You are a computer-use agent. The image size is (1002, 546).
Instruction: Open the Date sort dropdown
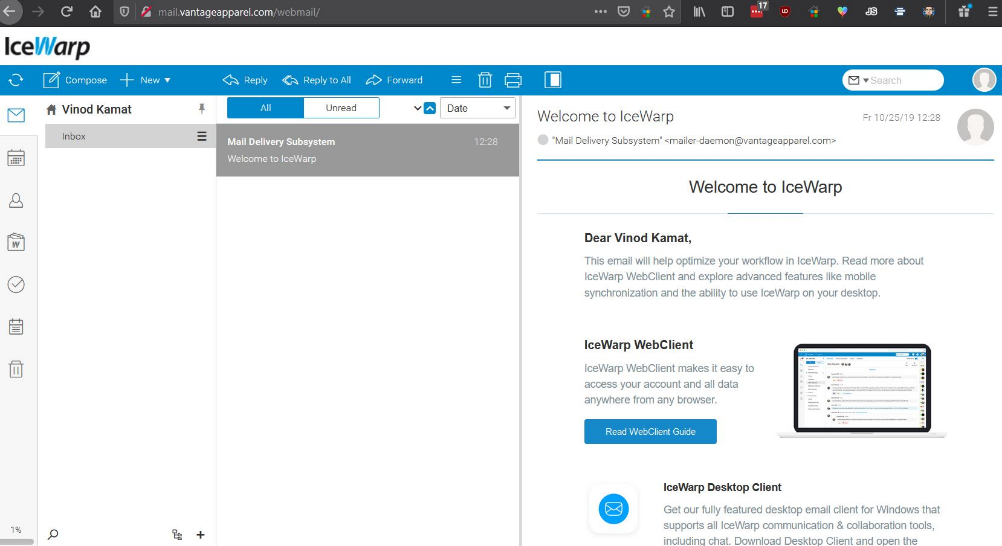(x=477, y=108)
